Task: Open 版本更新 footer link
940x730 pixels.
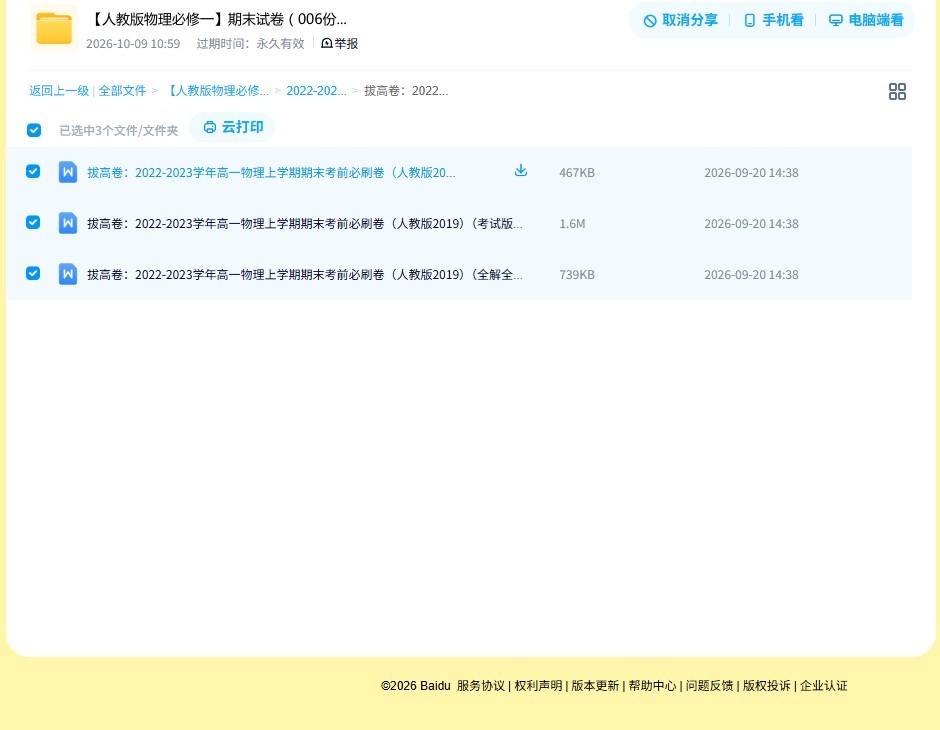Action: [595, 686]
